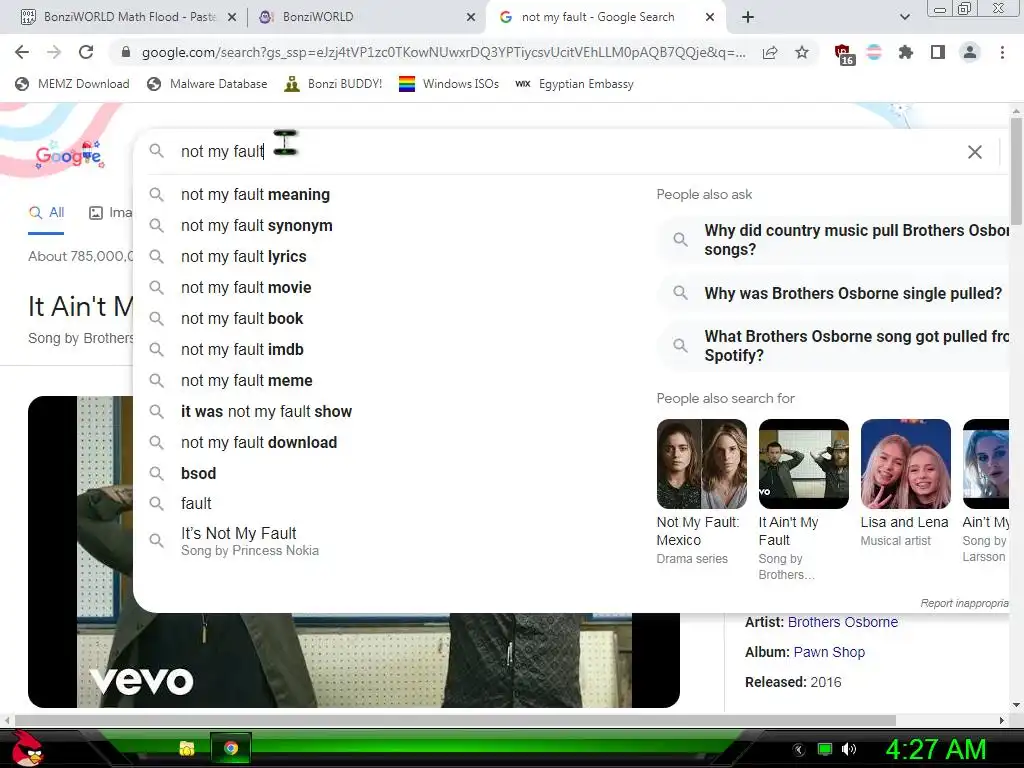Open Windows ISOs bookmark

(x=449, y=84)
